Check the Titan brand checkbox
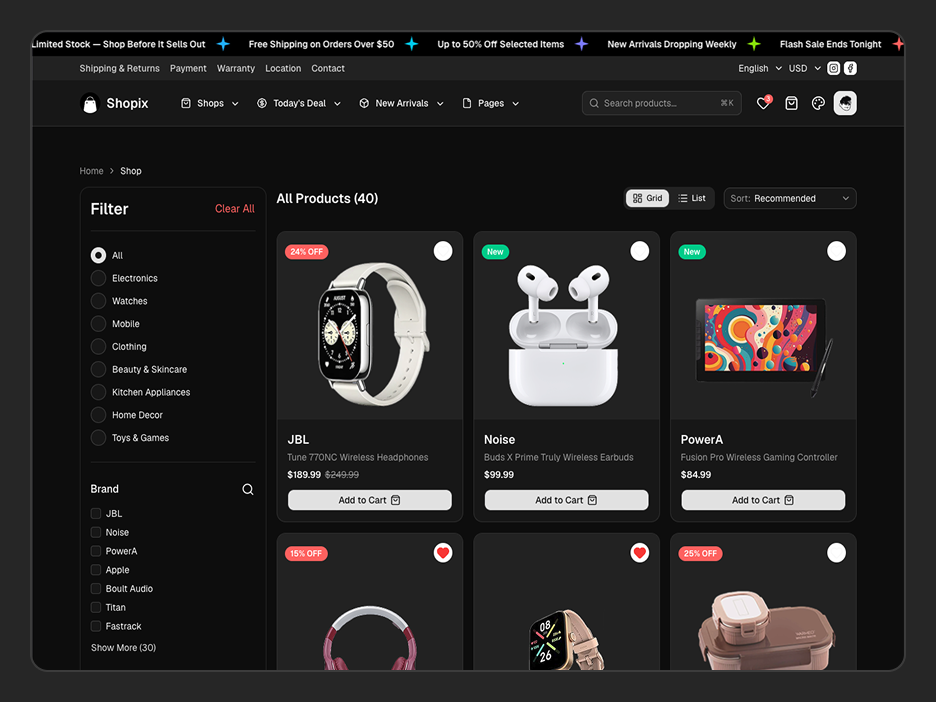 96,607
